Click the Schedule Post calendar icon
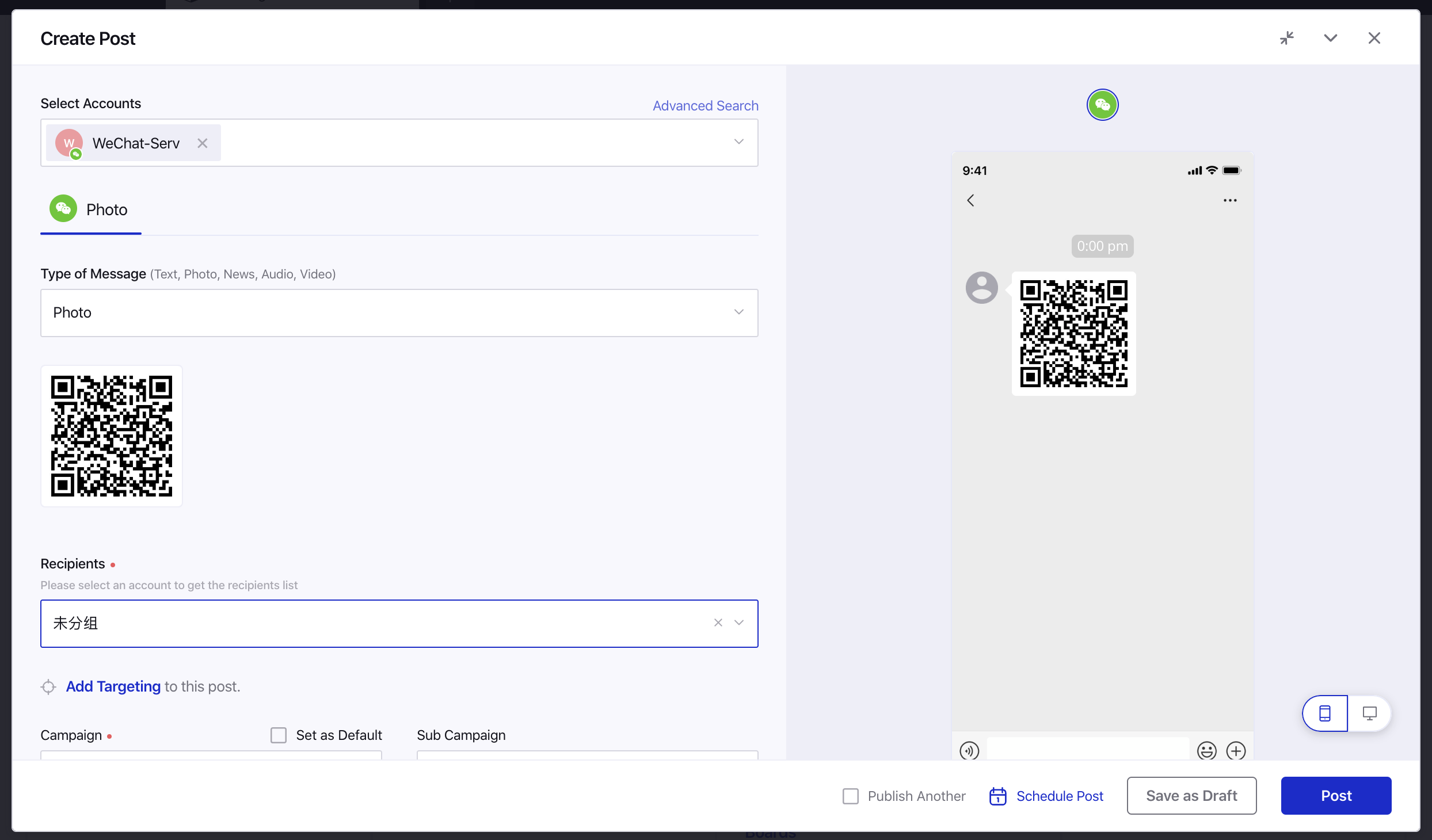1432x840 pixels. (997, 796)
